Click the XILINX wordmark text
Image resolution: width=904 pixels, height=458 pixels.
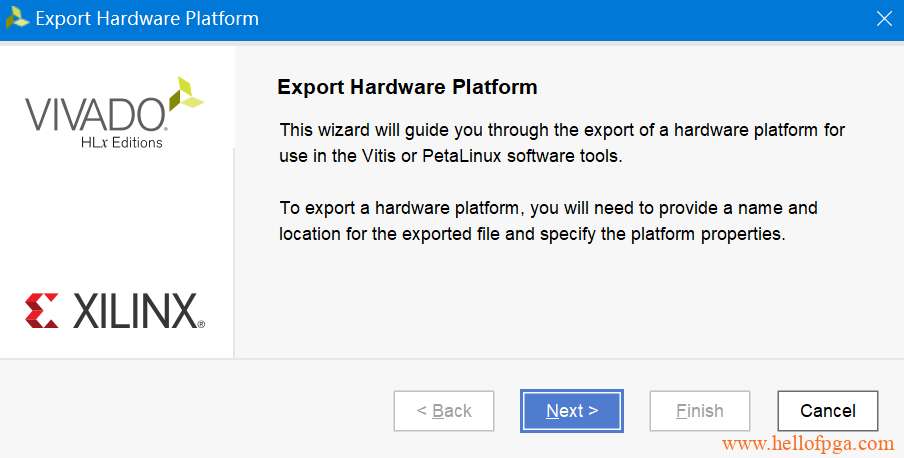coord(135,311)
